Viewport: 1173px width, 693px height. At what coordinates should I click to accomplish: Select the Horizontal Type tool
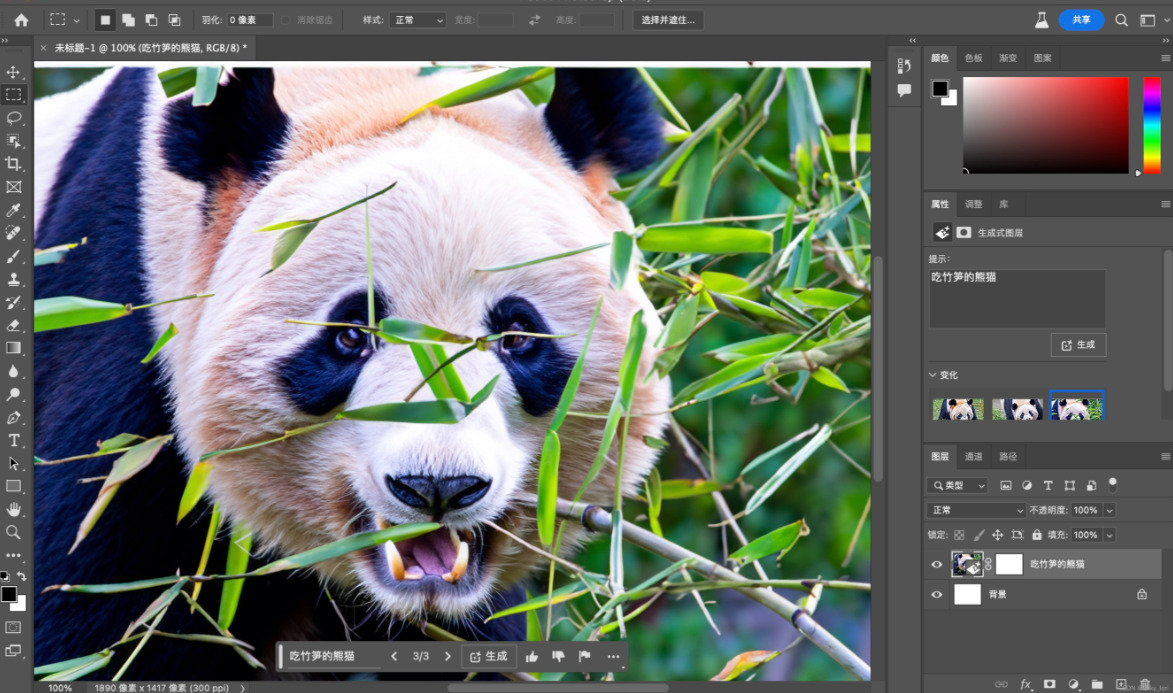[13, 440]
